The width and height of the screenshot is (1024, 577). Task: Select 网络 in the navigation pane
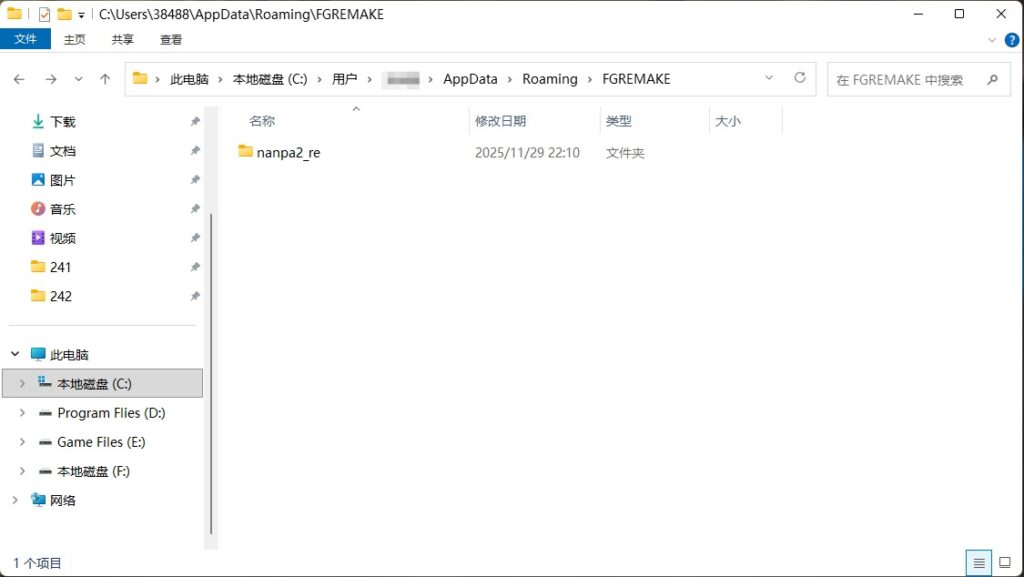[63, 500]
